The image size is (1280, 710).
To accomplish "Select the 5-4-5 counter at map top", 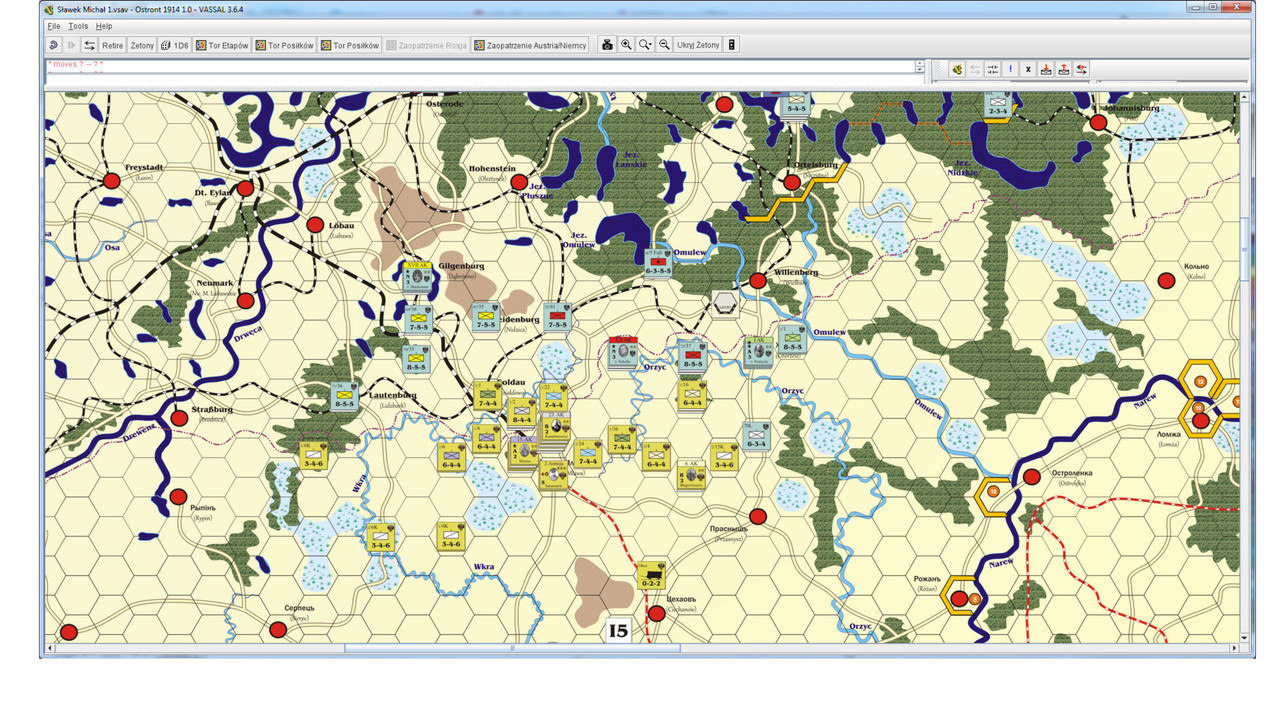I will coord(796,104).
